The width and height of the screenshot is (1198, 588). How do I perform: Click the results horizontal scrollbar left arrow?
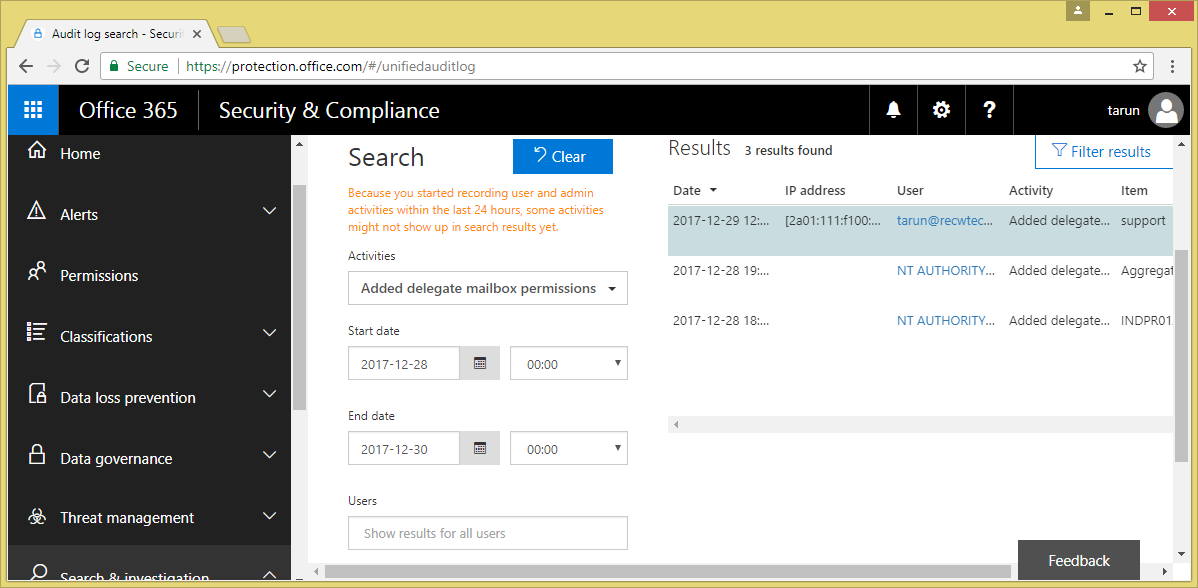(x=675, y=425)
